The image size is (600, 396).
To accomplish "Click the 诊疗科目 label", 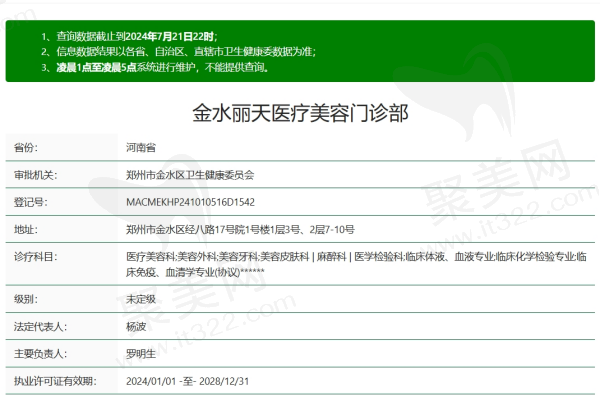I will pos(35,257).
